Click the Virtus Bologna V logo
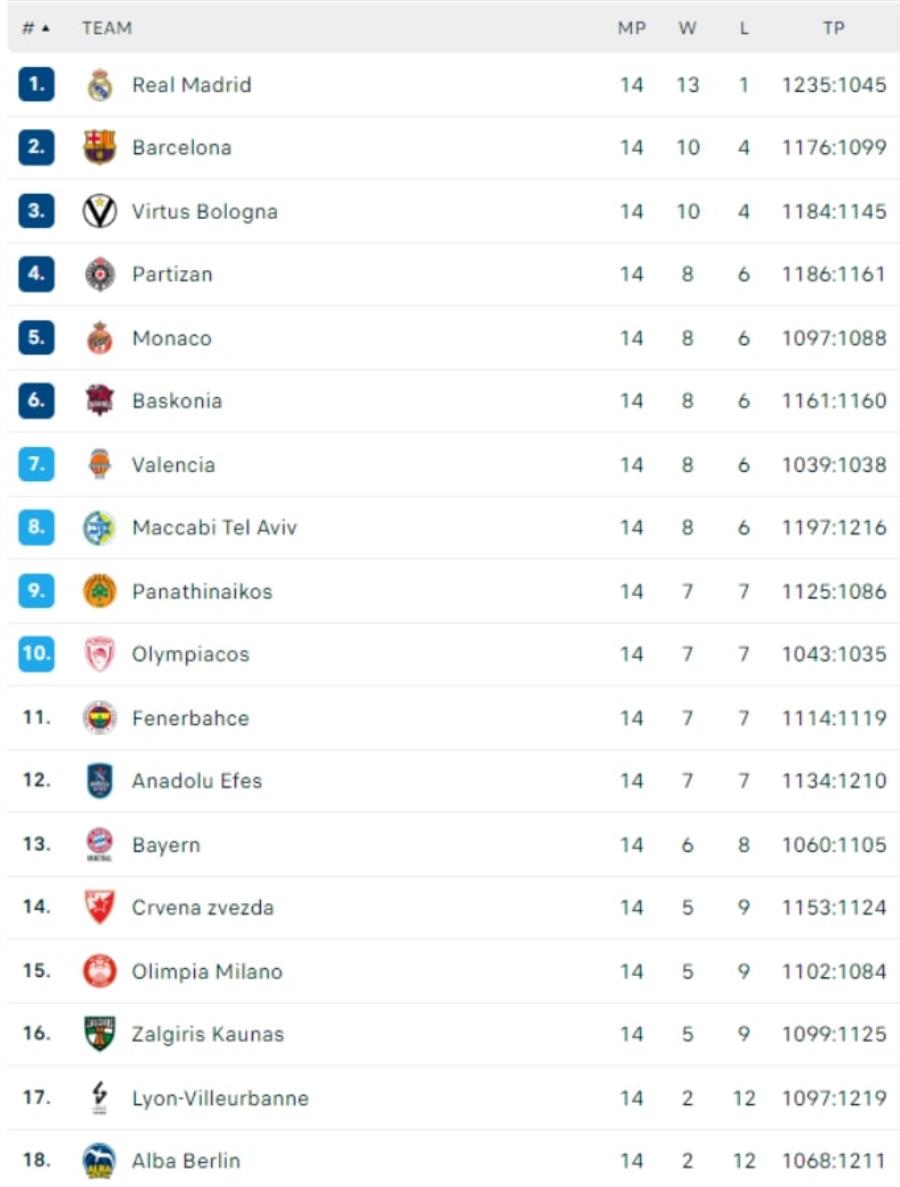 coord(99,211)
